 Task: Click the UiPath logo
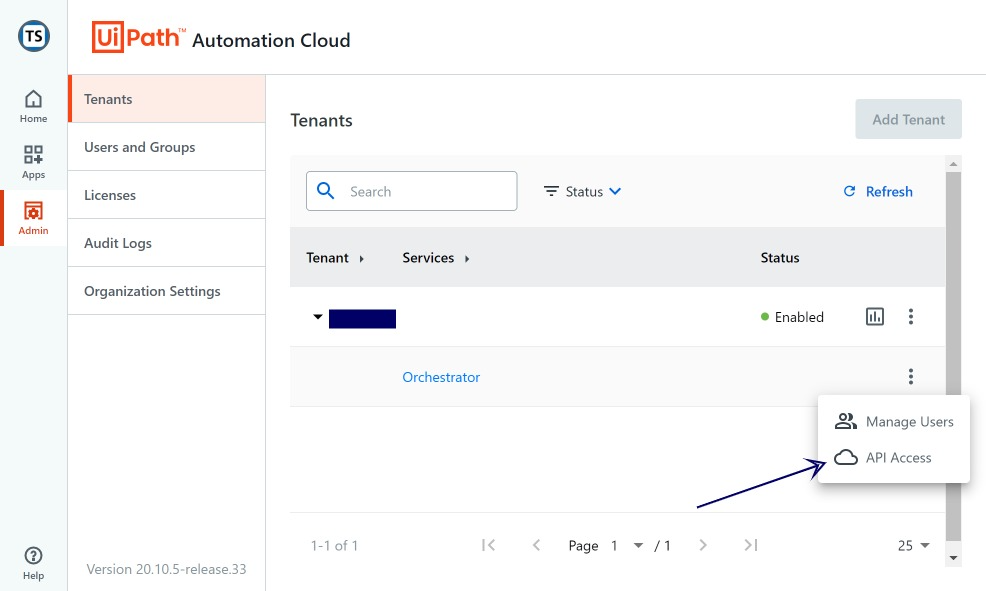tap(138, 37)
